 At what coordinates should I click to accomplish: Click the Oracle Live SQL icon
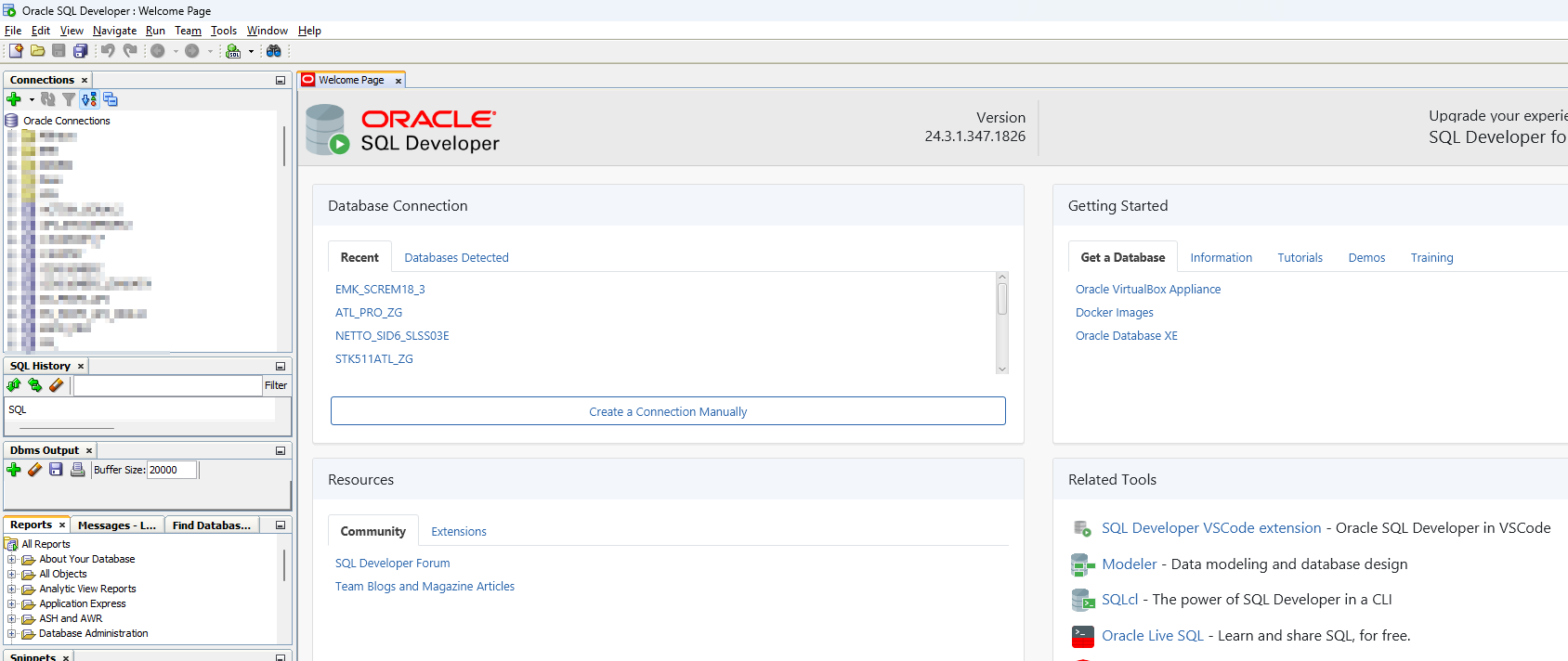pyautogui.click(x=1083, y=636)
